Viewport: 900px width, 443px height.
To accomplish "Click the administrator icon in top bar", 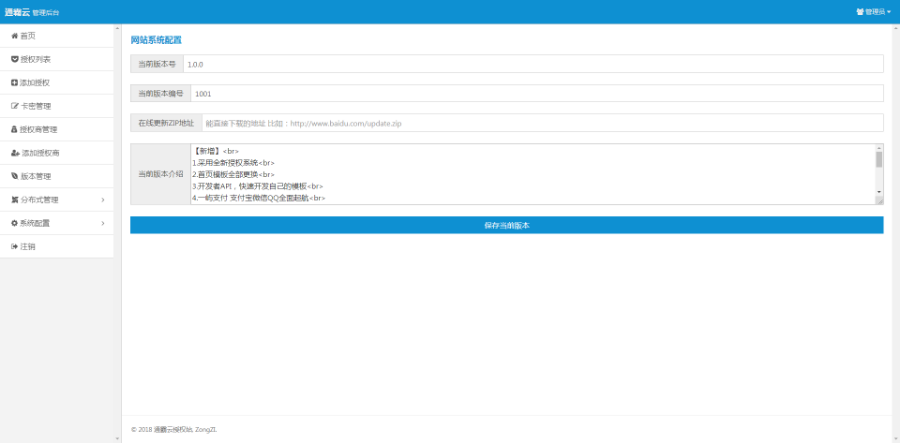I will point(860,11).
